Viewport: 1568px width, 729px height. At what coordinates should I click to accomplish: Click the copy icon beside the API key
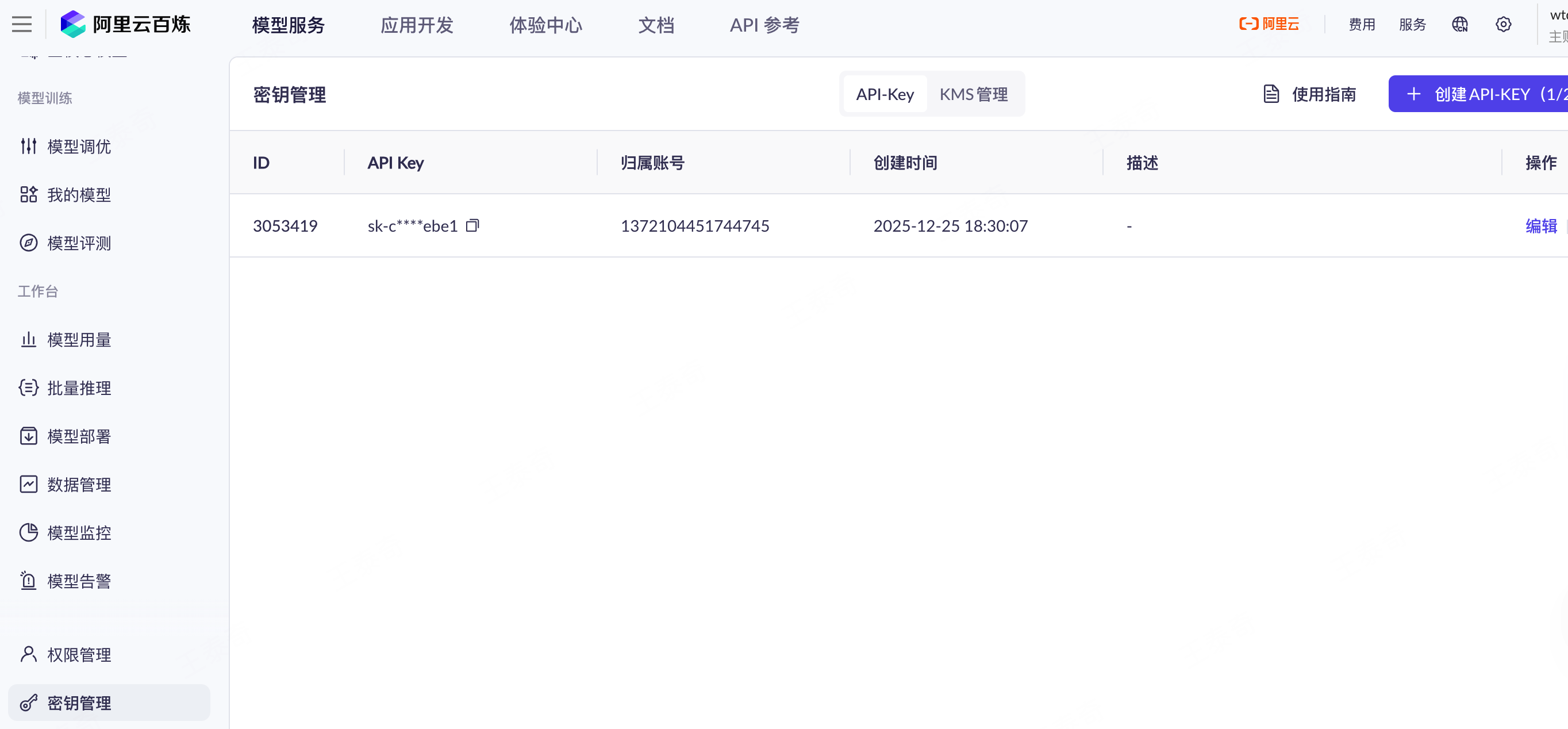472,226
